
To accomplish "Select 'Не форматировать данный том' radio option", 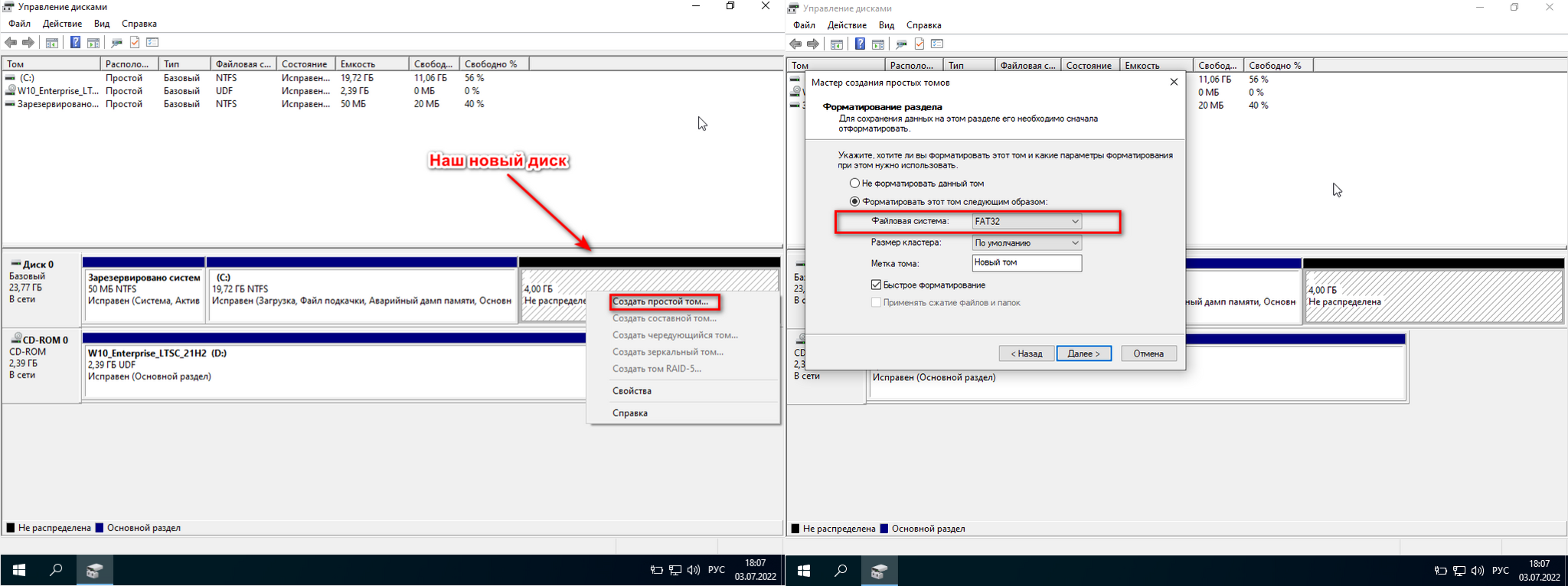I will [x=854, y=184].
